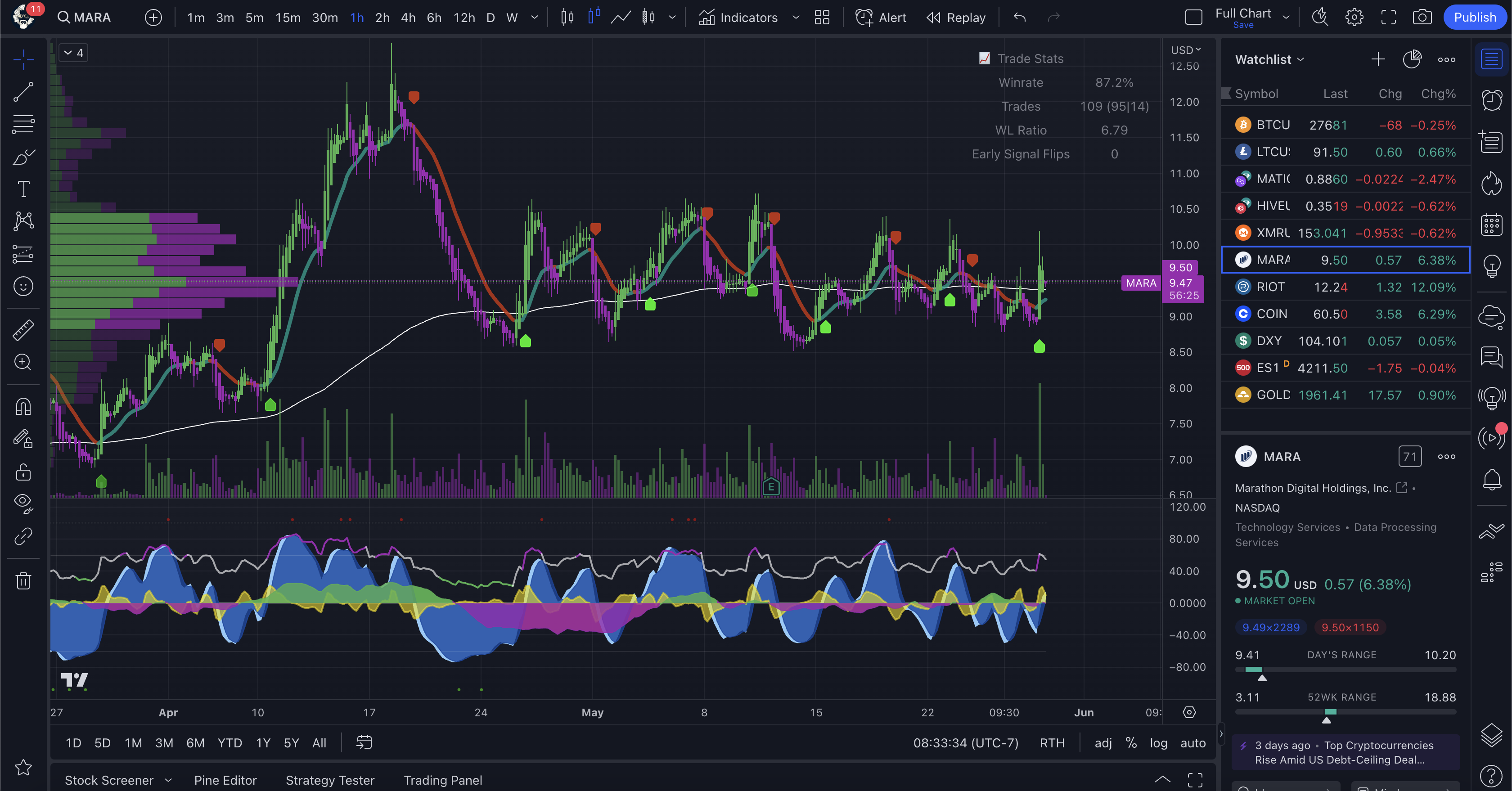The height and width of the screenshot is (791, 1512).
Task: Click the link drawings chain icon
Action: [x=23, y=536]
